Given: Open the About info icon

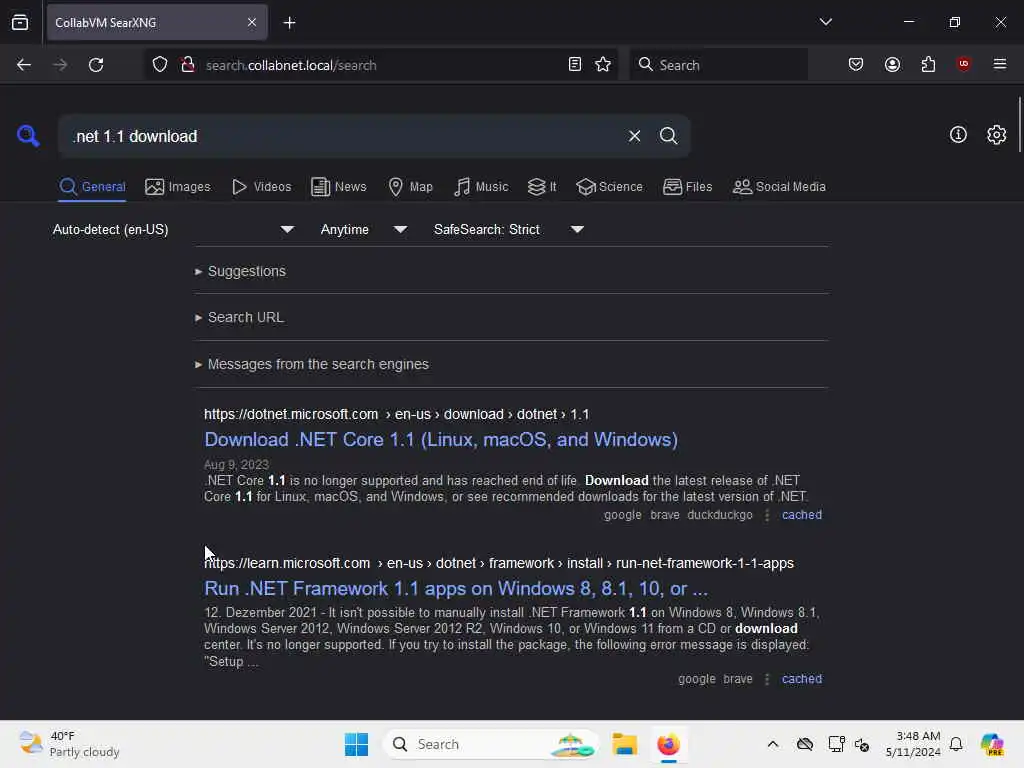Looking at the screenshot, I should point(958,135).
